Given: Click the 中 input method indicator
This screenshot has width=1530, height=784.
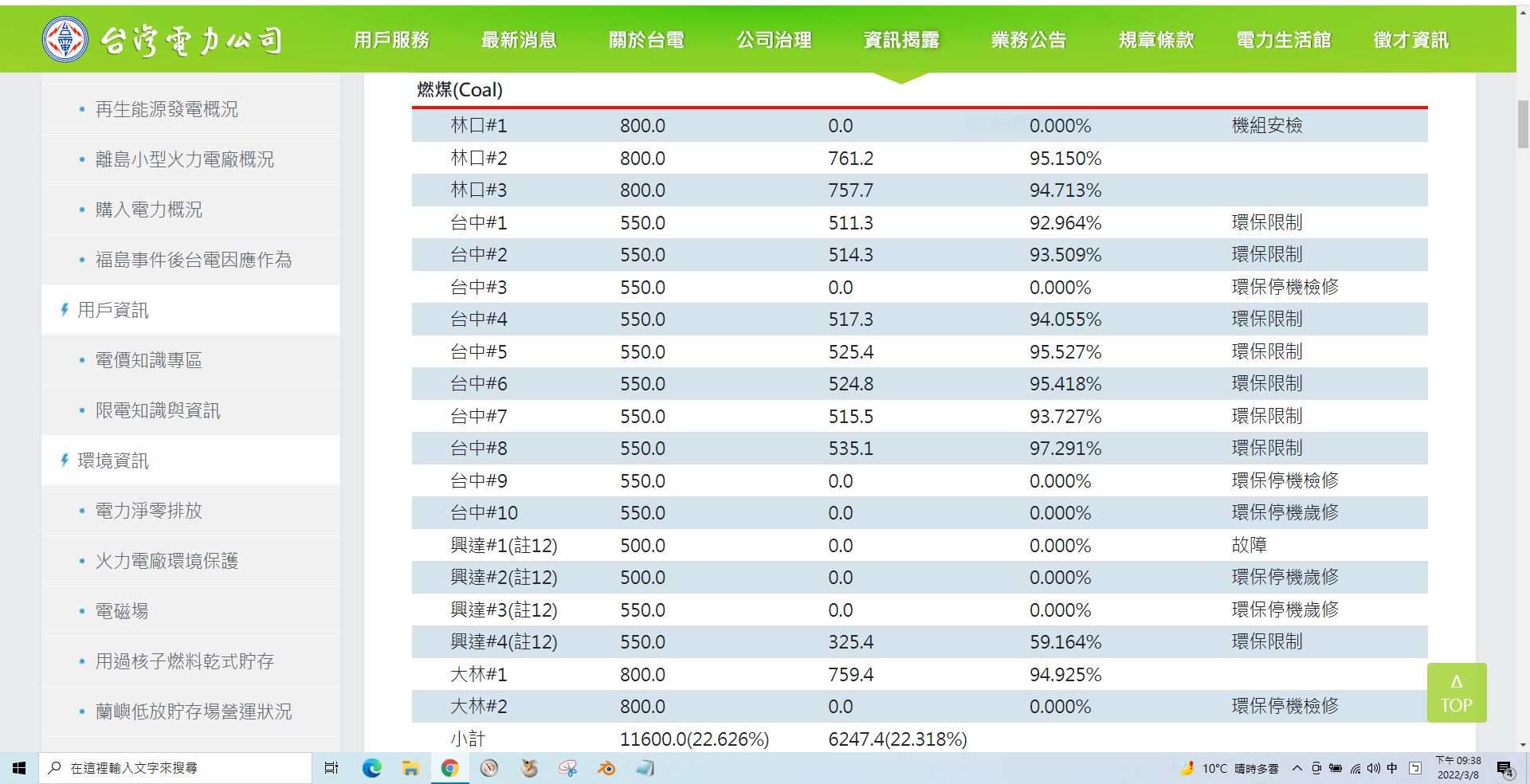Looking at the screenshot, I should click(x=1392, y=768).
